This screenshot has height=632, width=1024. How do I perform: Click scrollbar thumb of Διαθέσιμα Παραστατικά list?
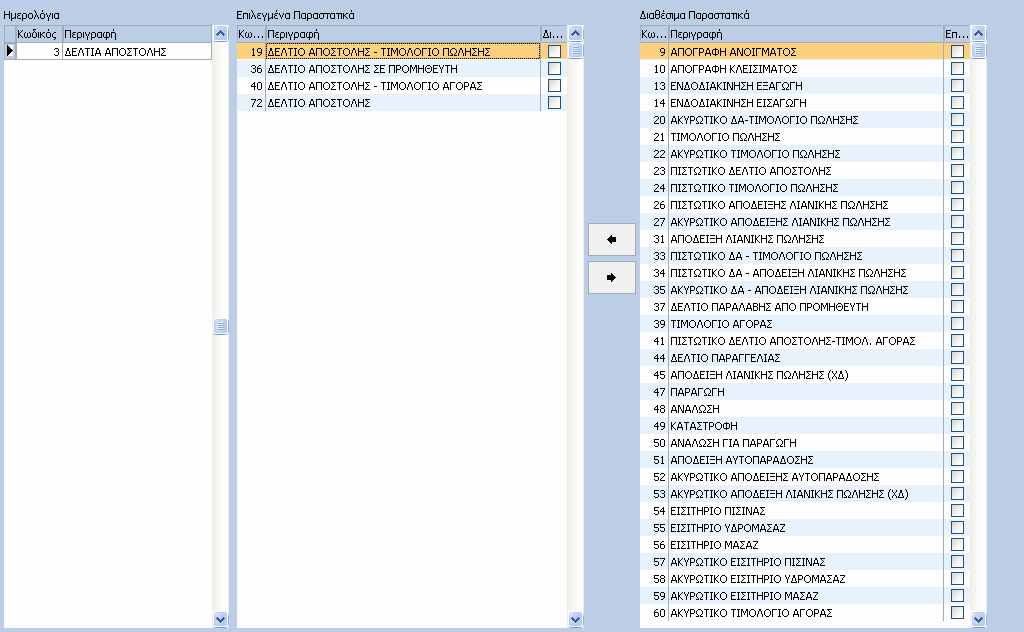click(978, 50)
